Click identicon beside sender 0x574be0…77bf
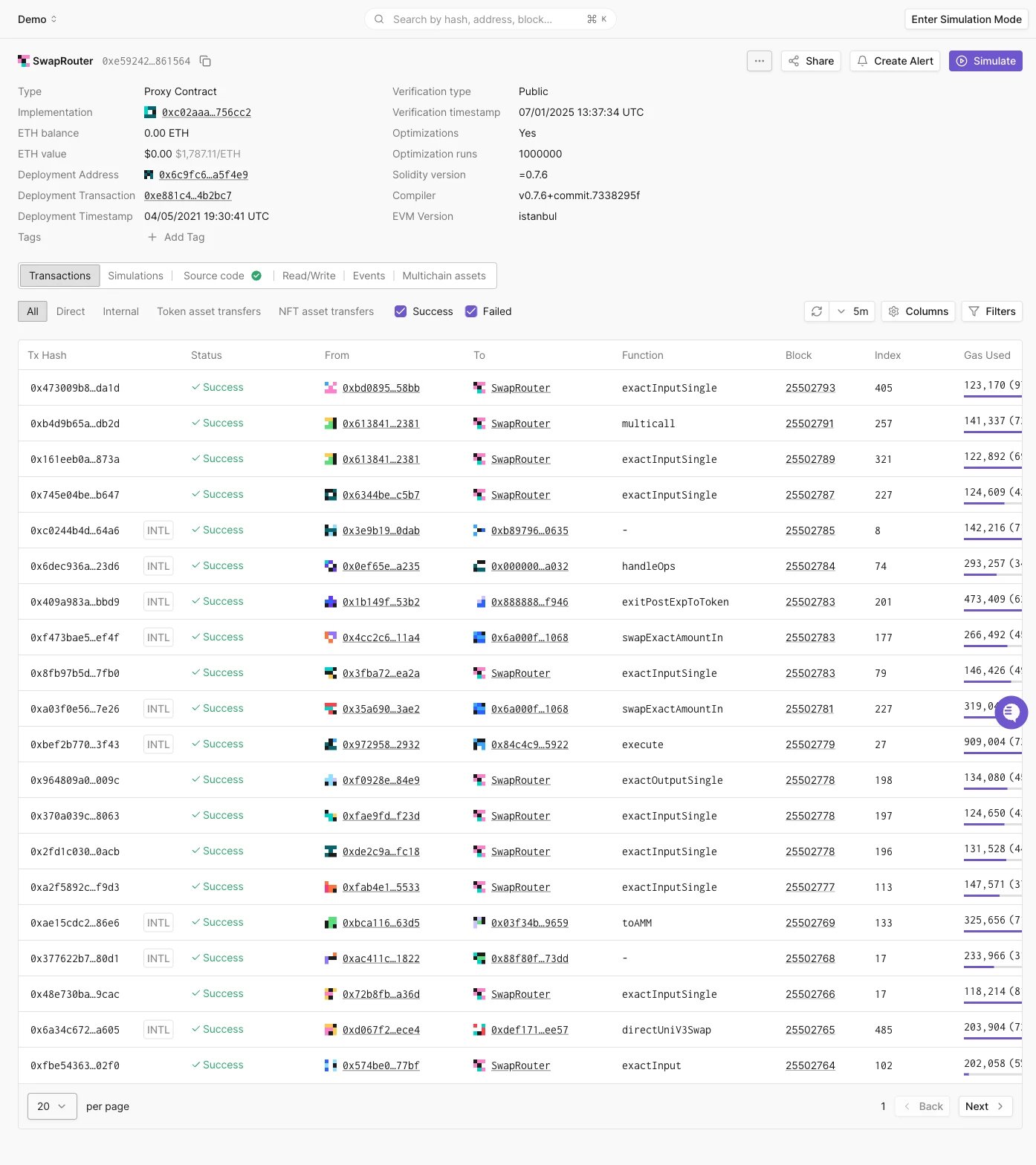 (331, 1065)
